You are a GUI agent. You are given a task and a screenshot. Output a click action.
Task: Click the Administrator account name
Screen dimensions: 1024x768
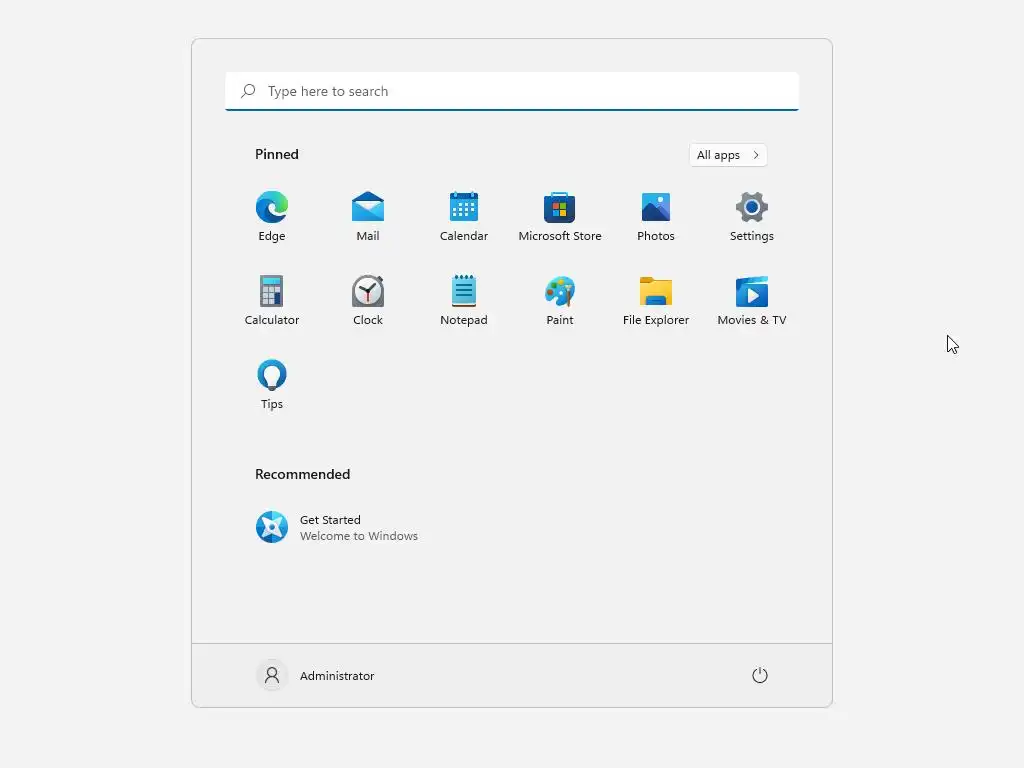coord(337,676)
